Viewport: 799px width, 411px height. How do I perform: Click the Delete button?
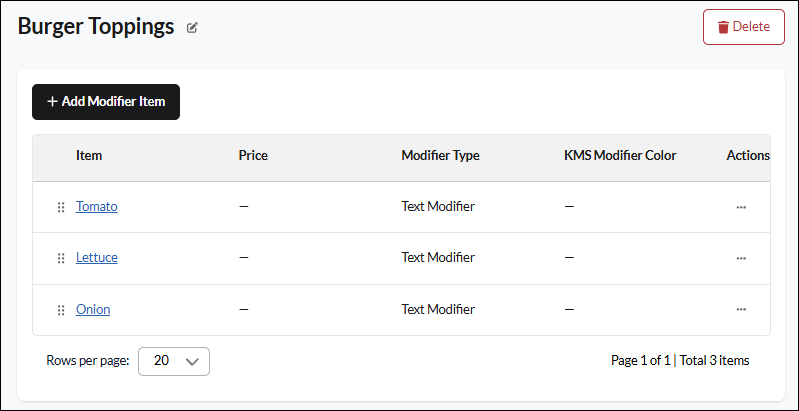pyautogui.click(x=743, y=27)
